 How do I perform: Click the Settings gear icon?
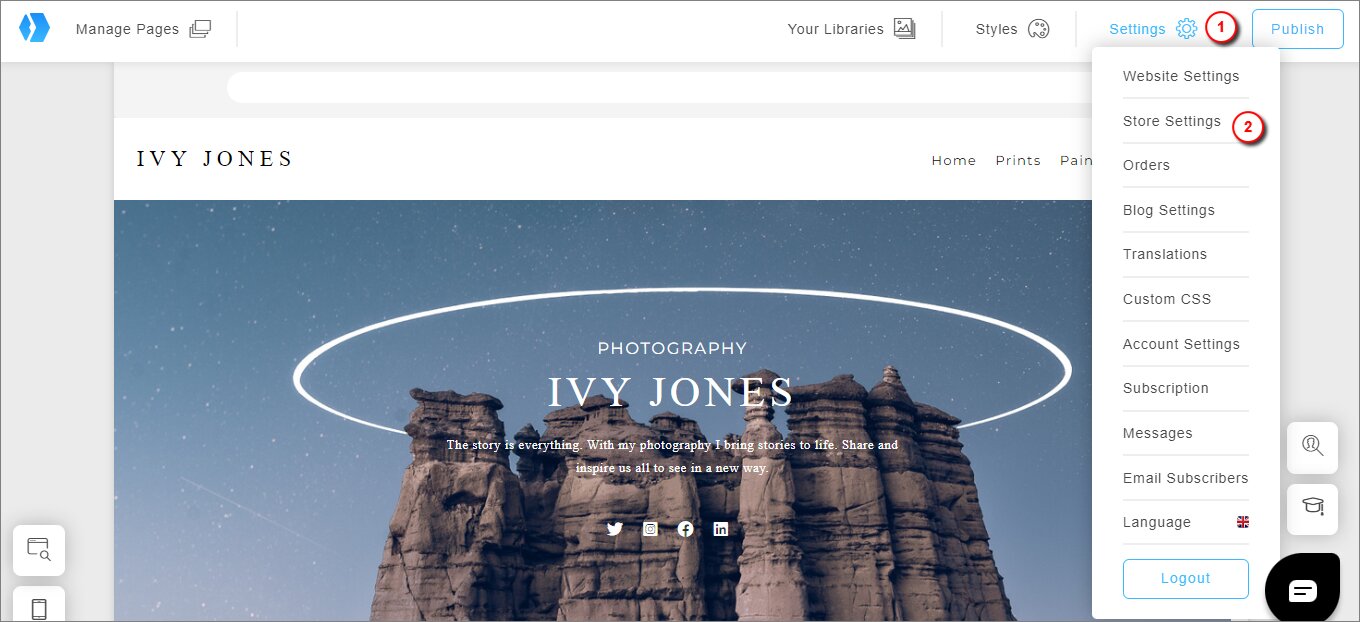(x=1187, y=29)
